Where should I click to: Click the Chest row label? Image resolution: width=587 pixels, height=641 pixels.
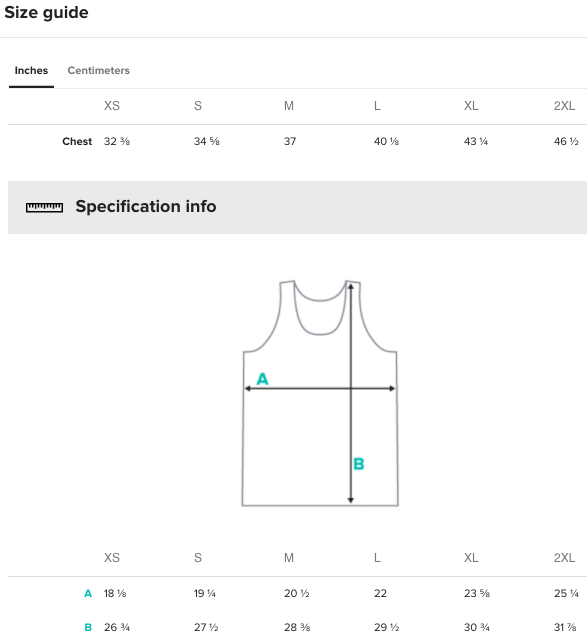77,141
